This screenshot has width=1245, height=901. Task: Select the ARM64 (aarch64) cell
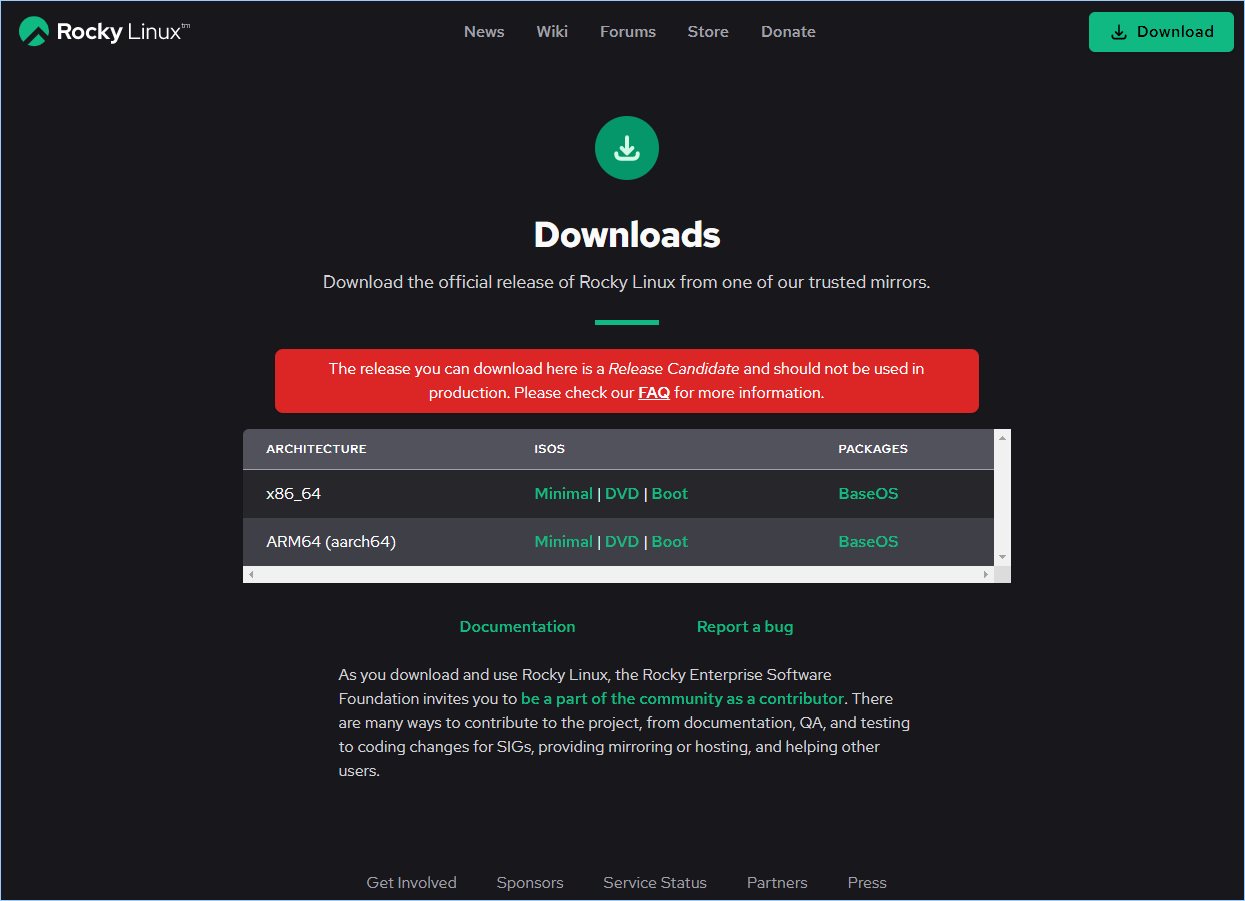331,542
